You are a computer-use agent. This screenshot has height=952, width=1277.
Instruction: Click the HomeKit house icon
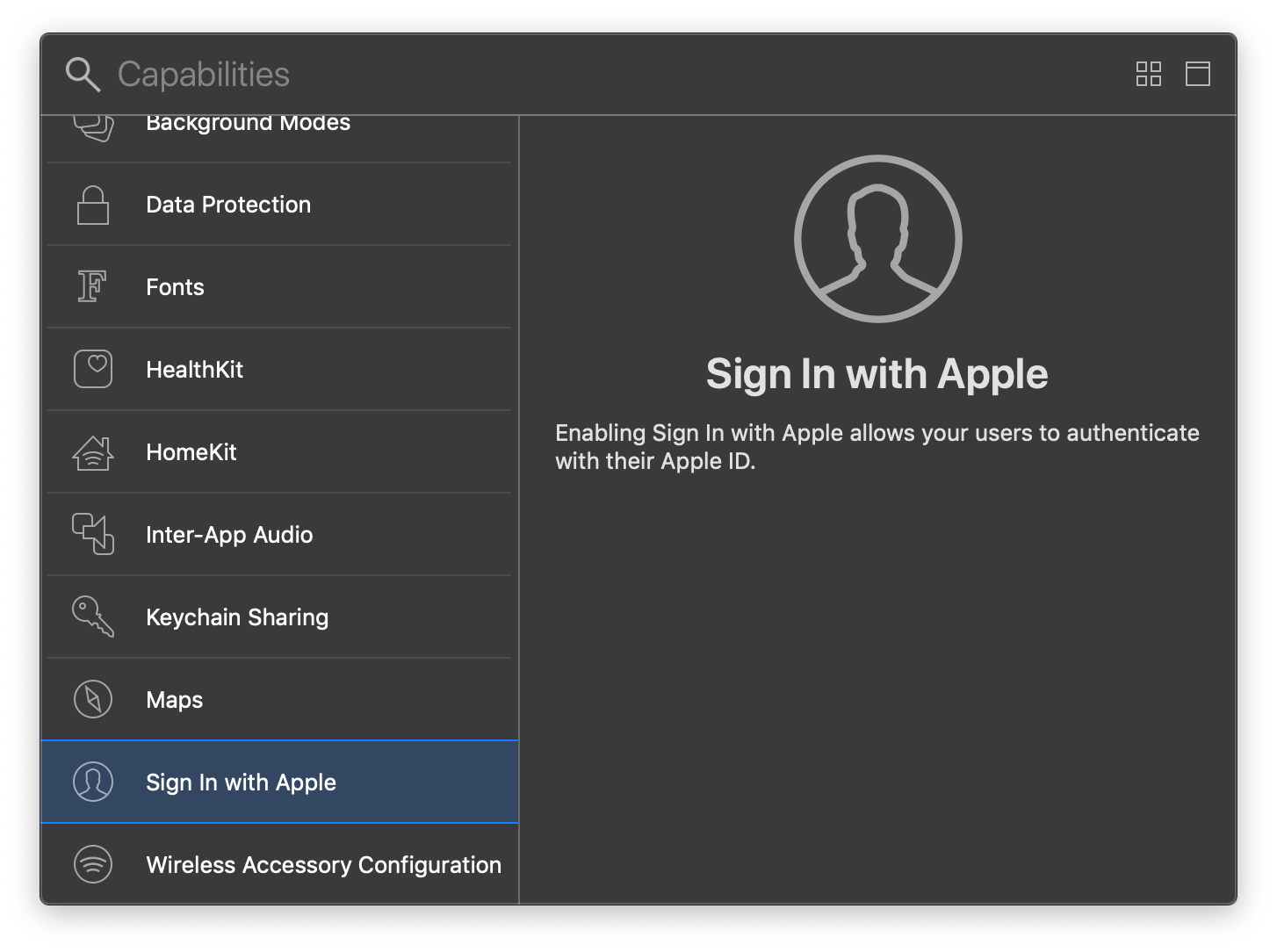[x=93, y=452]
